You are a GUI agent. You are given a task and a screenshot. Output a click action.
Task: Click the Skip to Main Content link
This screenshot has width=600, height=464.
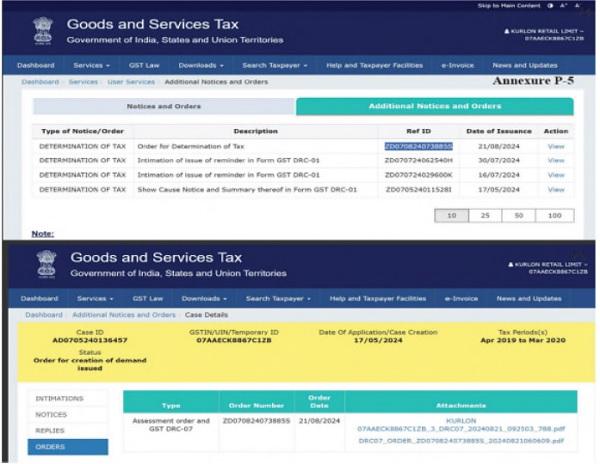tap(509, 6)
